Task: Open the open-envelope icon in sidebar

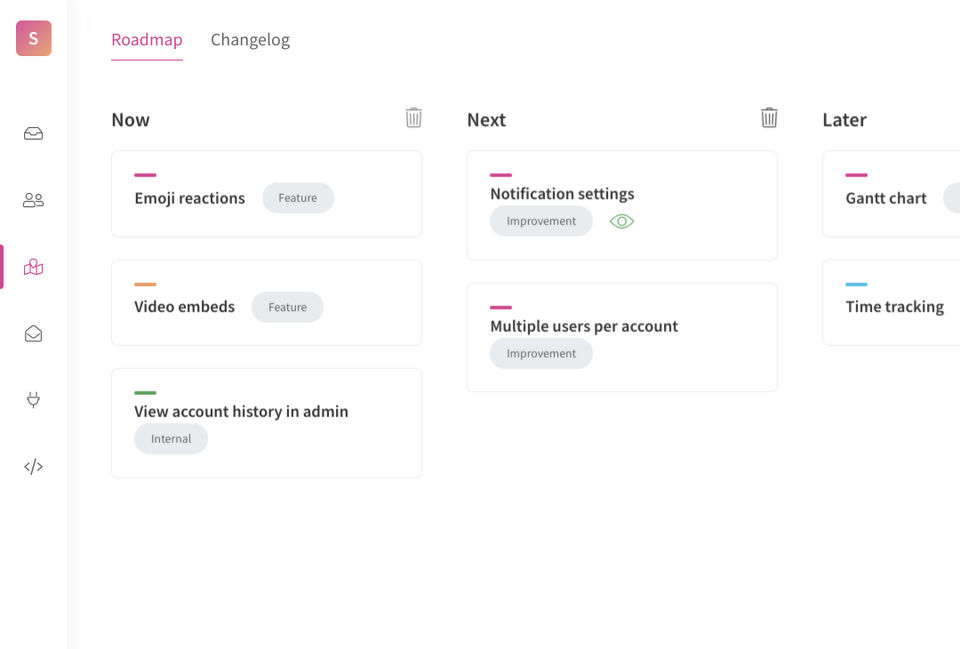Action: click(33, 334)
